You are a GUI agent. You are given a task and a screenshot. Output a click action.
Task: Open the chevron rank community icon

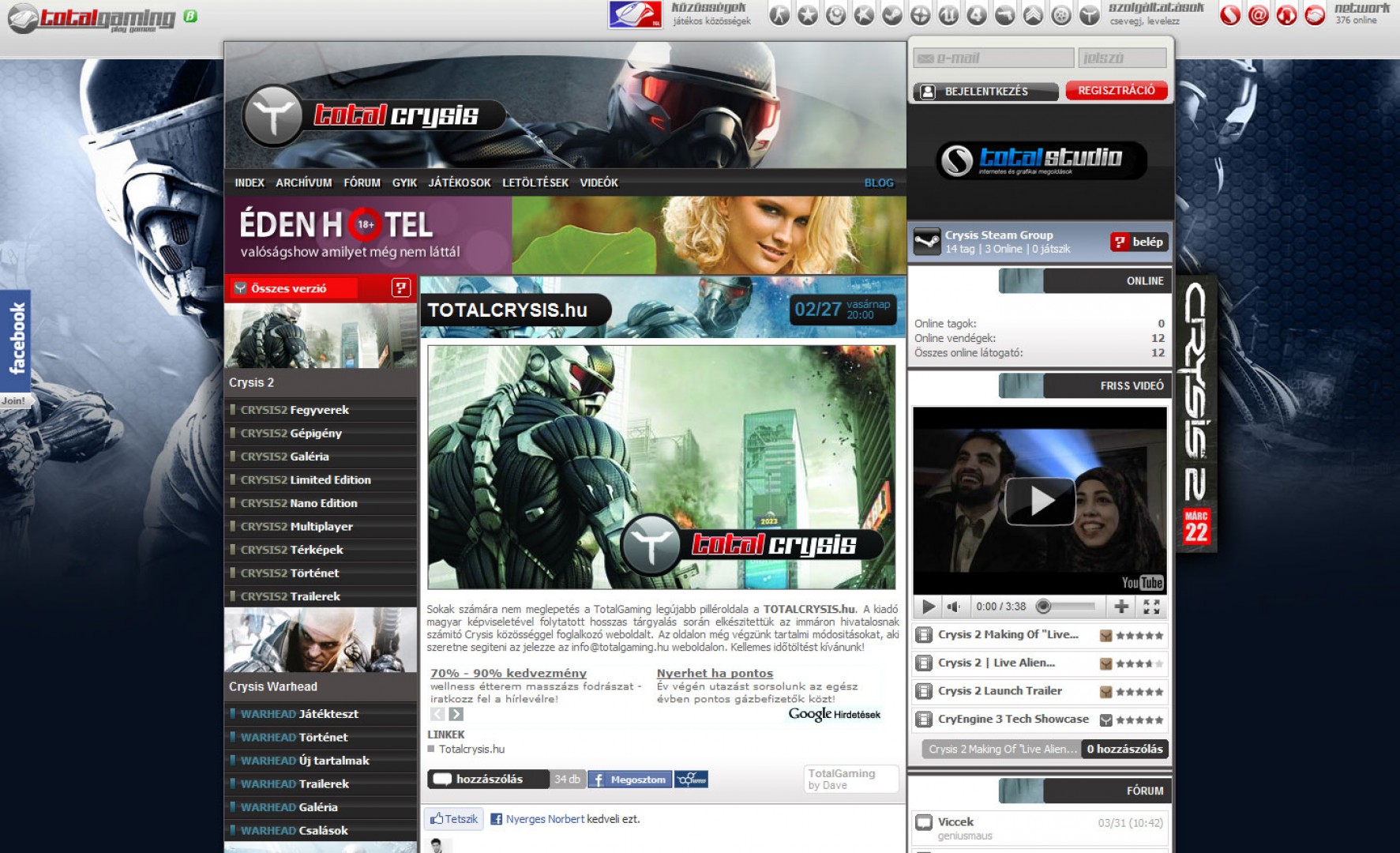tap(1033, 15)
